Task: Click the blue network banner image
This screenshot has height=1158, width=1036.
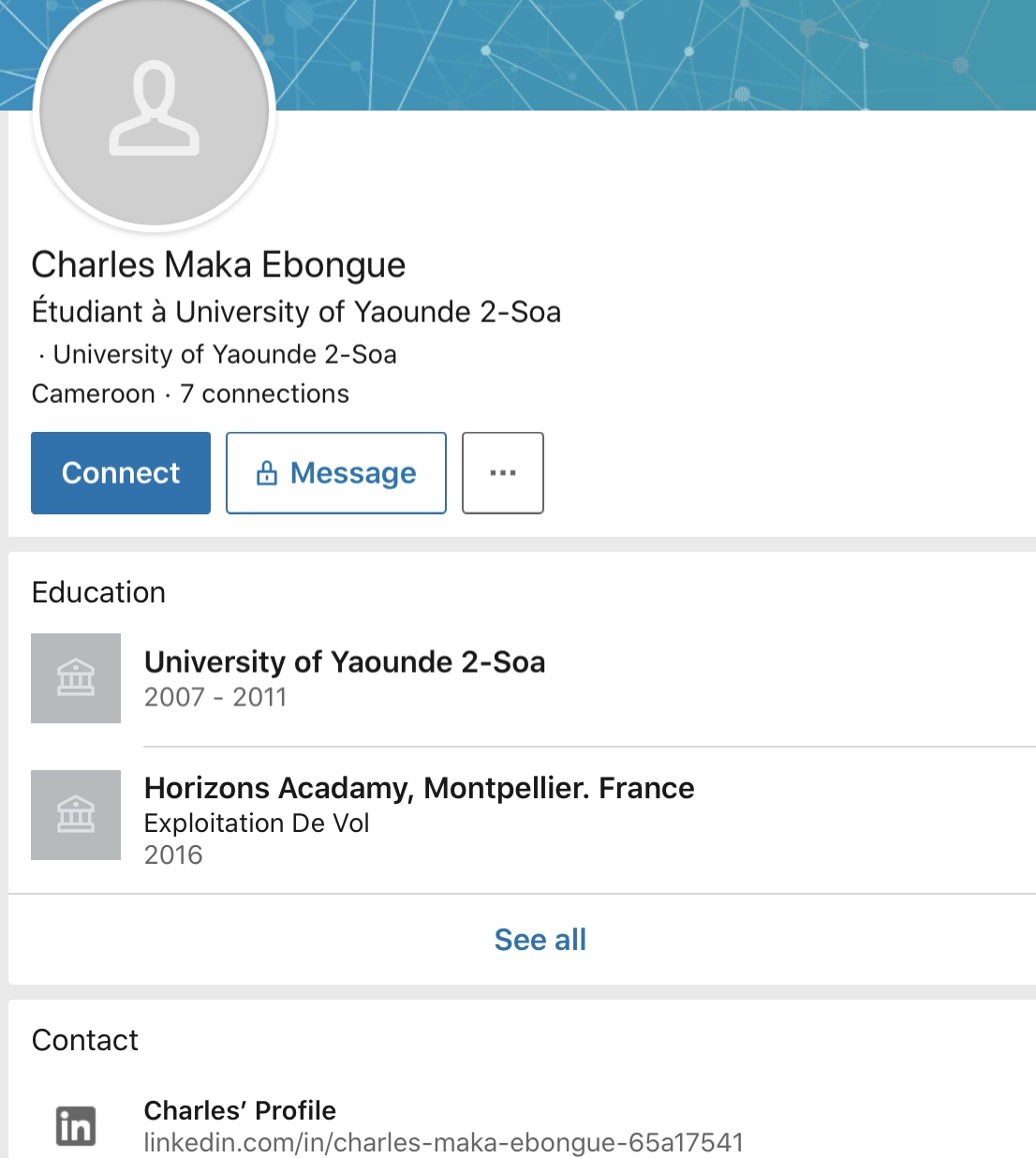Action: click(x=656, y=54)
